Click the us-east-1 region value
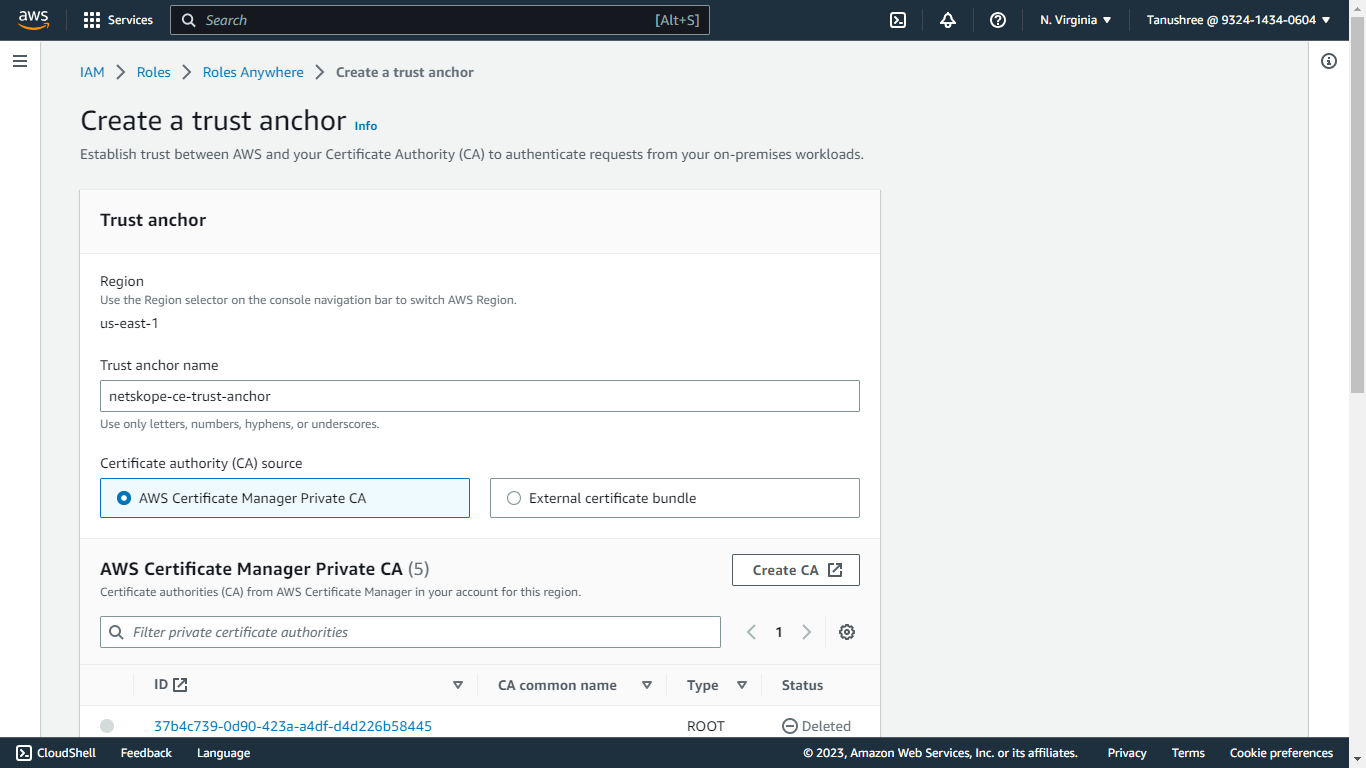The width and height of the screenshot is (1366, 768). 129,323
